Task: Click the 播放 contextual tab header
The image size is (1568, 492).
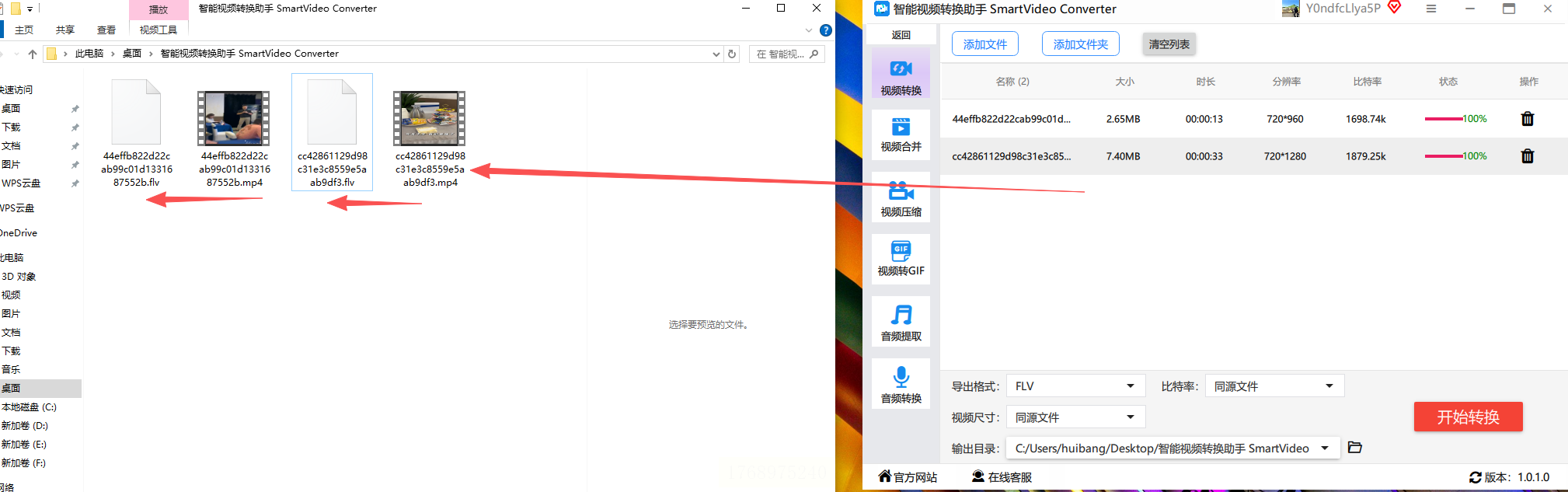Action: (x=159, y=9)
